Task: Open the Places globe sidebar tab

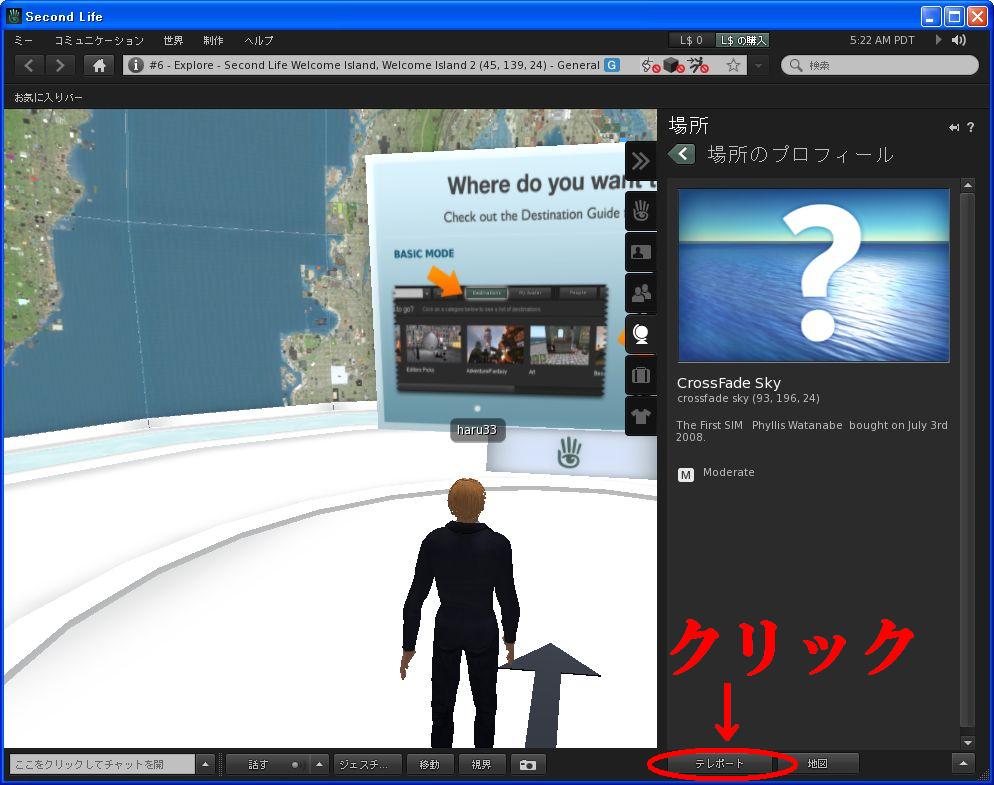Action: [641, 334]
